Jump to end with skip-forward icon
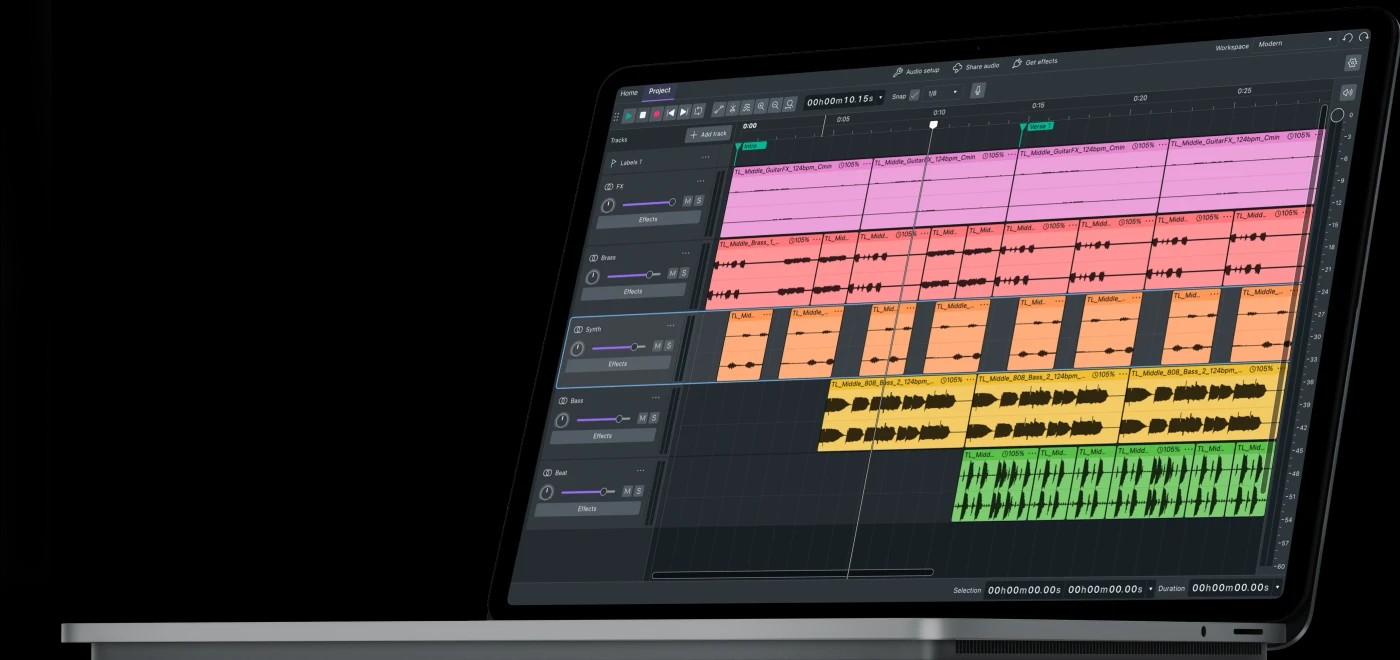The image size is (1400, 660). point(684,112)
